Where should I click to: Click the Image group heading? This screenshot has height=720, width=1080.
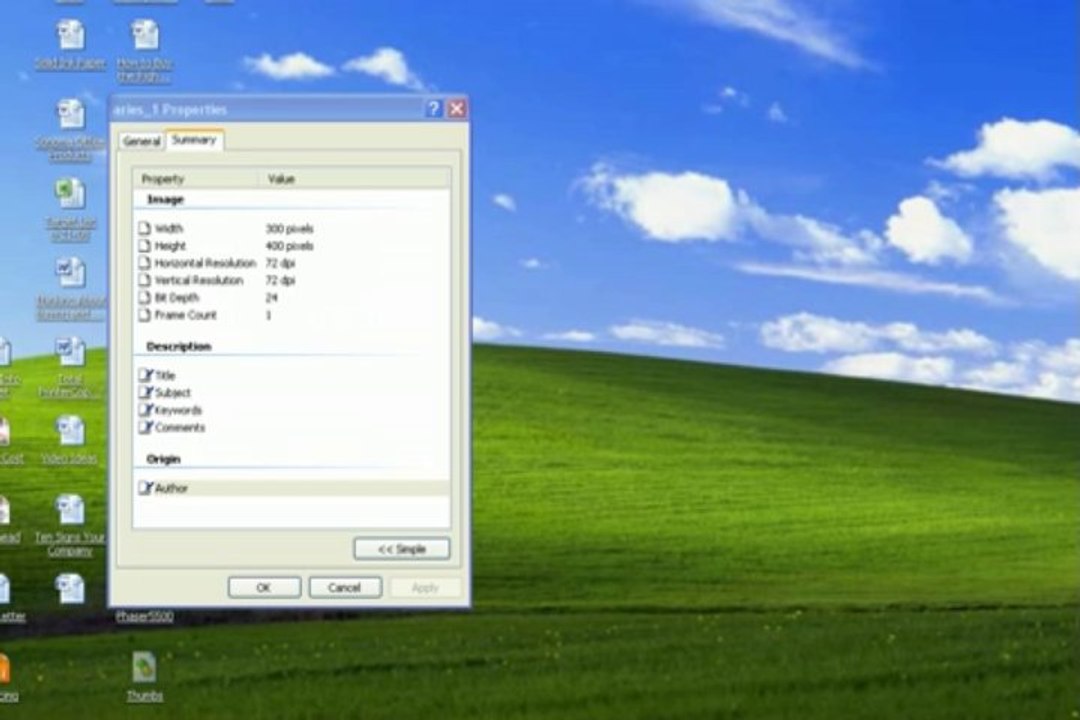coord(165,199)
